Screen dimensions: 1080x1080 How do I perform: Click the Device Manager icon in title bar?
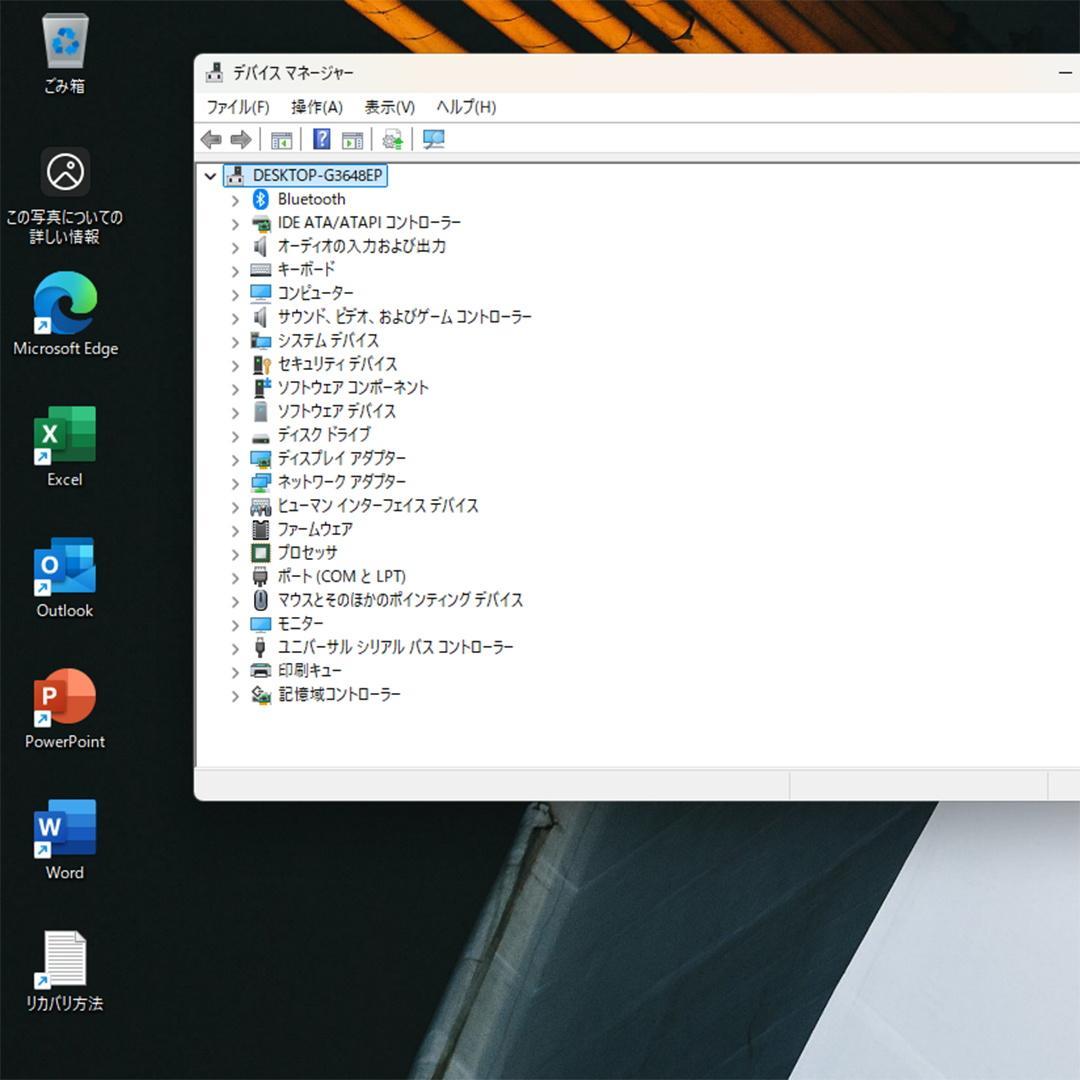(215, 71)
